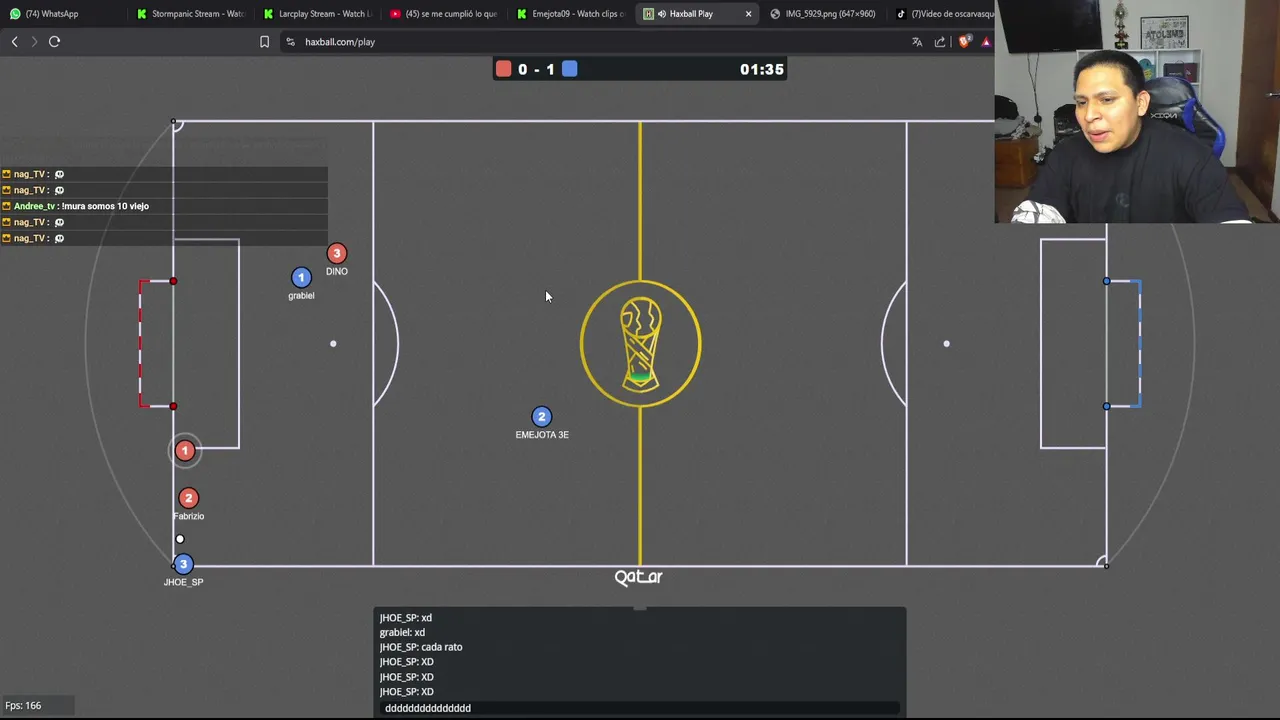Viewport: 1280px width, 720px height.
Task: Open the translate page icon
Action: (x=917, y=42)
